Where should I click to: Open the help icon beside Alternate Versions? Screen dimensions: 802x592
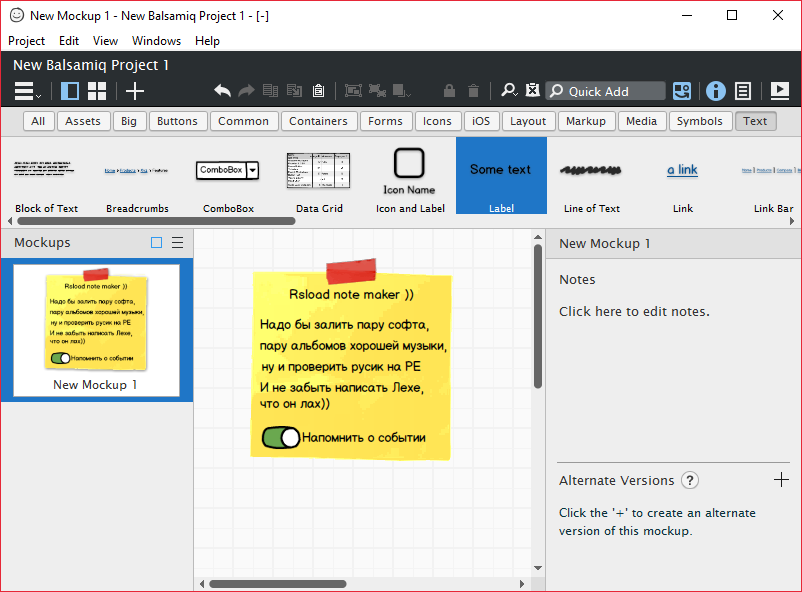pos(690,480)
